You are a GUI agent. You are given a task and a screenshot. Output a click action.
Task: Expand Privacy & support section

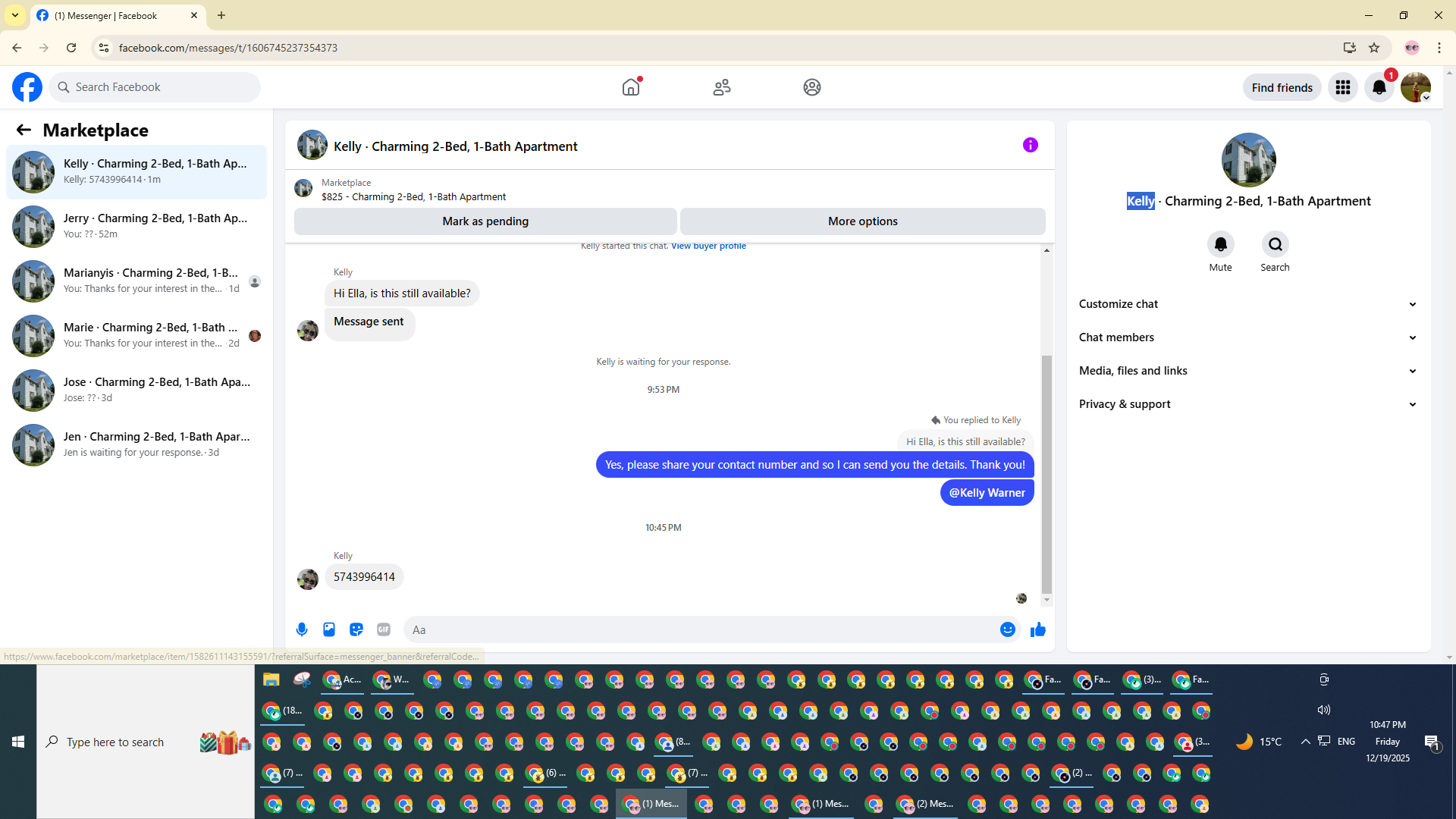click(1247, 404)
